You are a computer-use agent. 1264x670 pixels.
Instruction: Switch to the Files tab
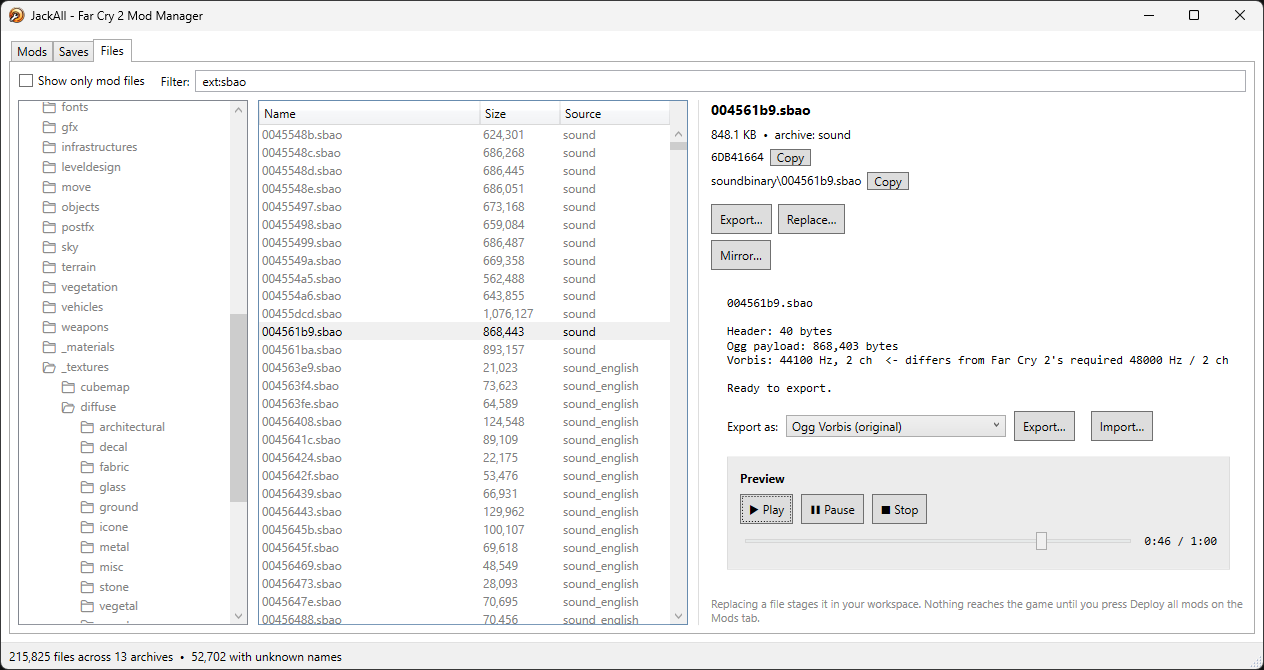tap(112, 51)
